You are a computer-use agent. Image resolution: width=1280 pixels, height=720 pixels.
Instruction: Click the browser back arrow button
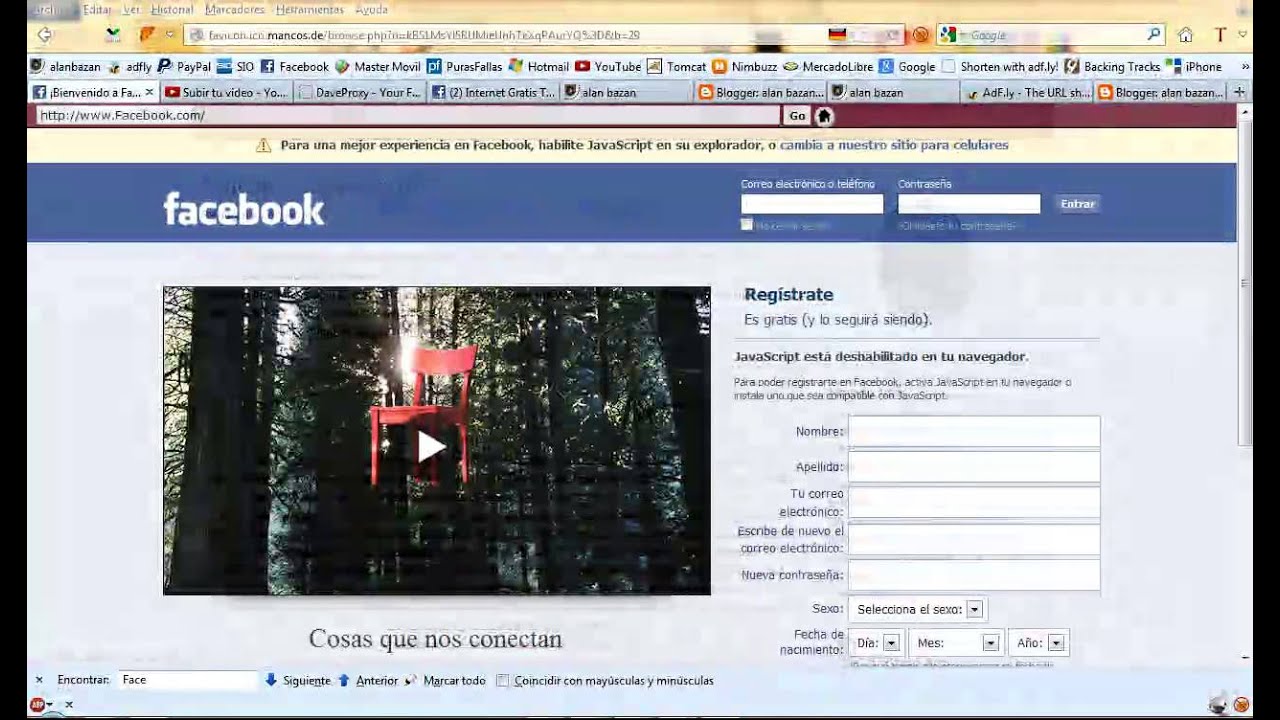(x=44, y=35)
